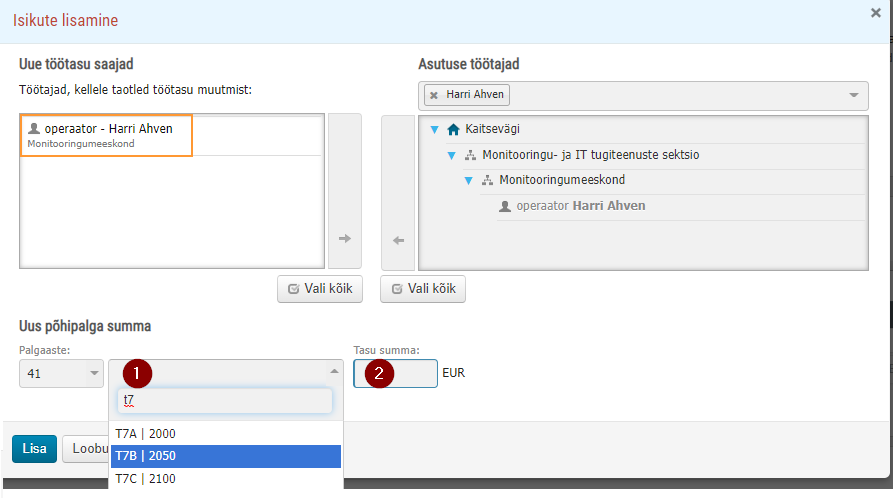
Task: Click into the Tasu summa field
Action: 395,374
